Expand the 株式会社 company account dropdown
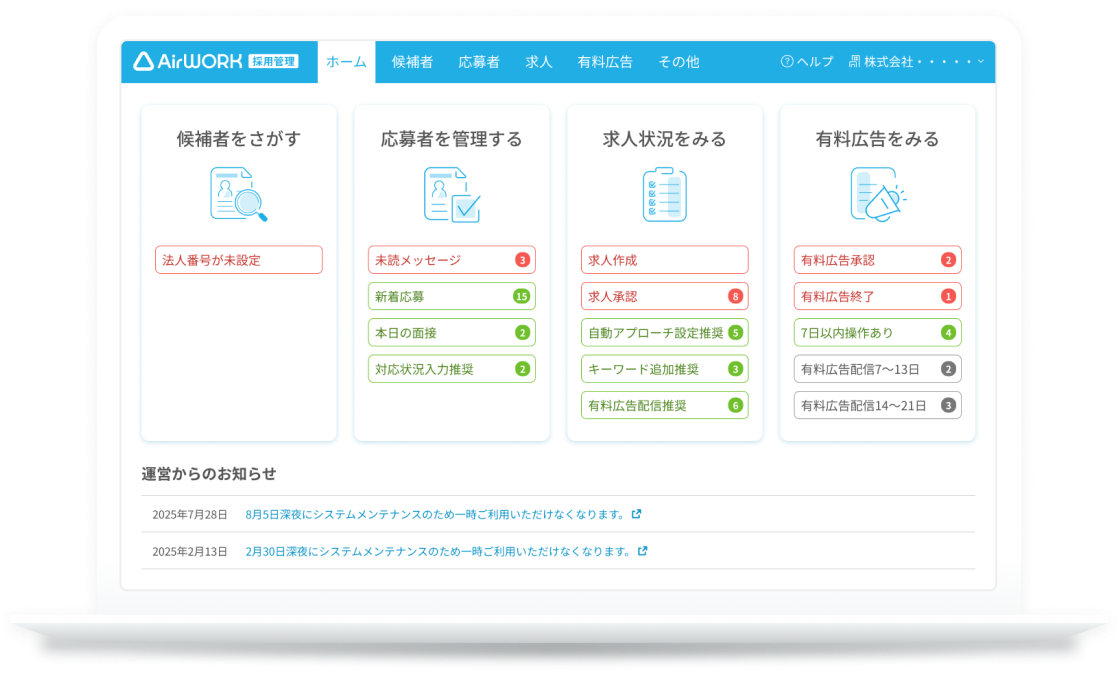The height and width of the screenshot is (680, 1120). [x=980, y=61]
